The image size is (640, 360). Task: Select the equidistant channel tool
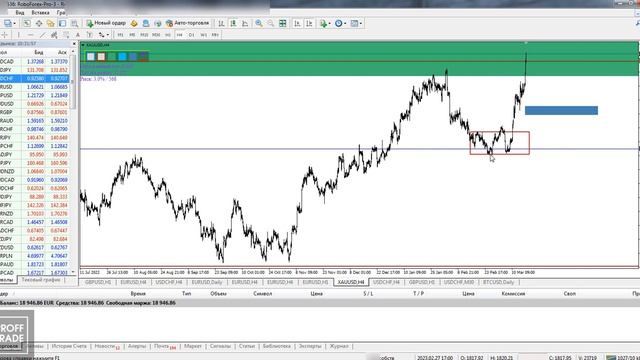point(54,35)
